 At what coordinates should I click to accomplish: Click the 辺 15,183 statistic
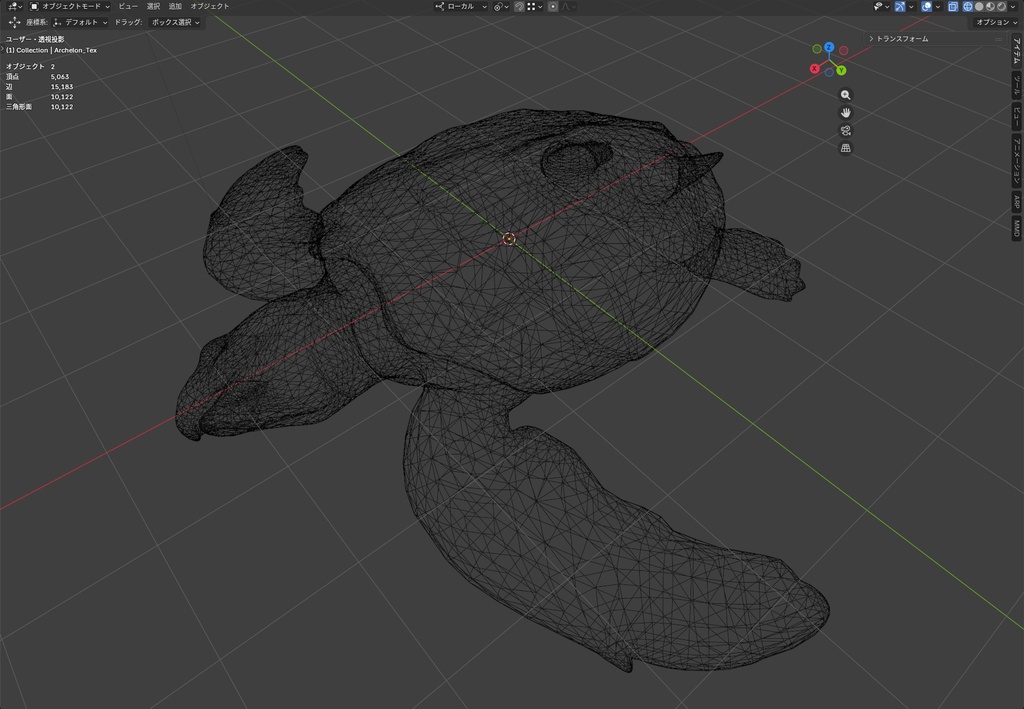click(39, 86)
